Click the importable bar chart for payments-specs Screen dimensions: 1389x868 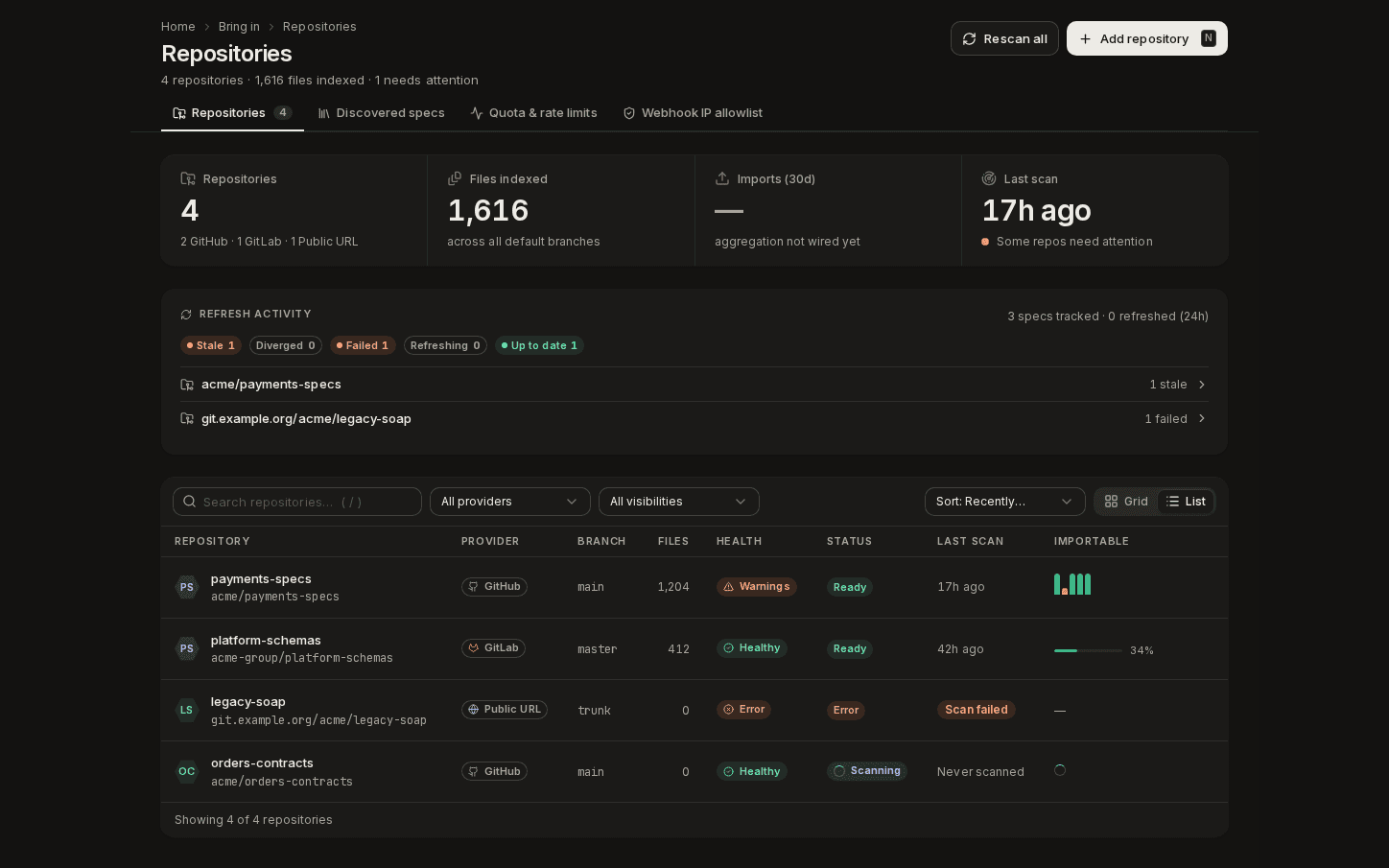click(1072, 584)
